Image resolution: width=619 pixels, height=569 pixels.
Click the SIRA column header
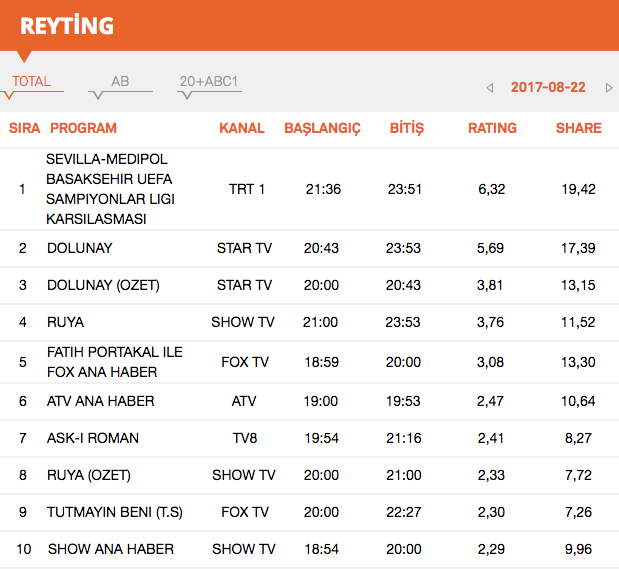(24, 128)
